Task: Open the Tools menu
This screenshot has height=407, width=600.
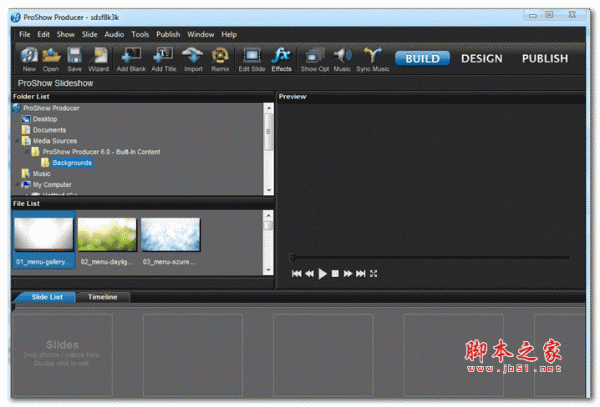Action: tap(140, 34)
